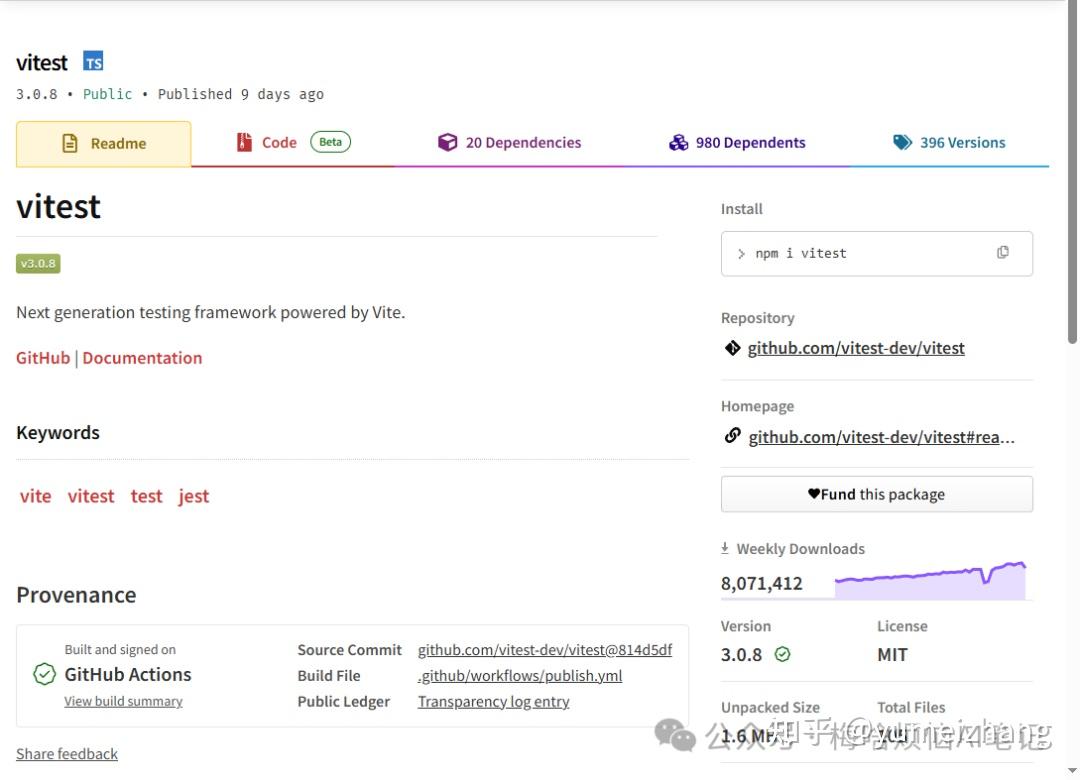Click the Share feedback link
1080x780 pixels.
pos(67,754)
